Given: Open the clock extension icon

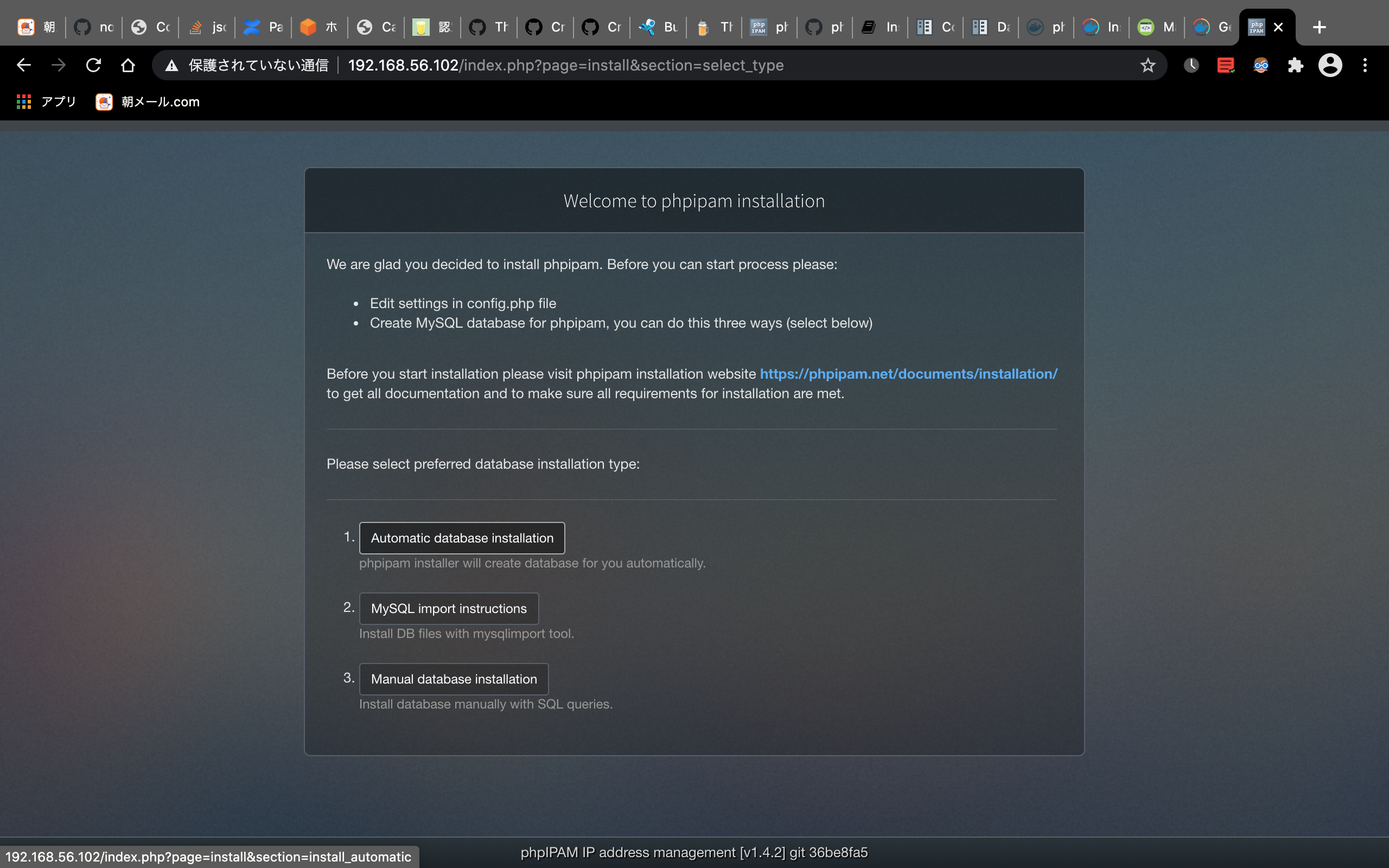Looking at the screenshot, I should tap(1191, 65).
